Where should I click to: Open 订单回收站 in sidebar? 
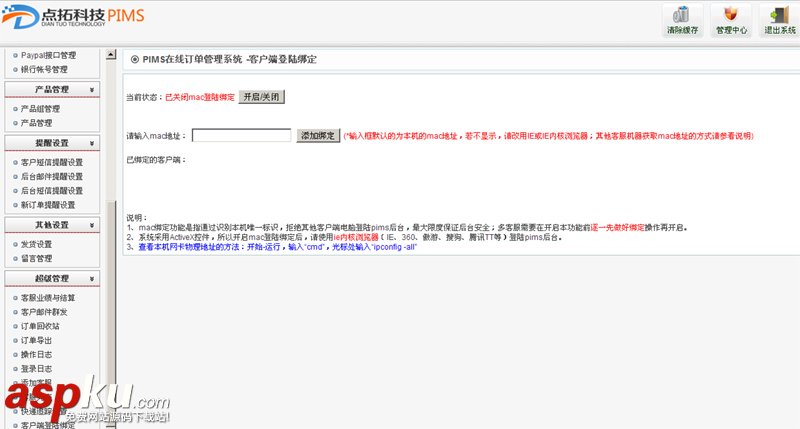click(40, 326)
